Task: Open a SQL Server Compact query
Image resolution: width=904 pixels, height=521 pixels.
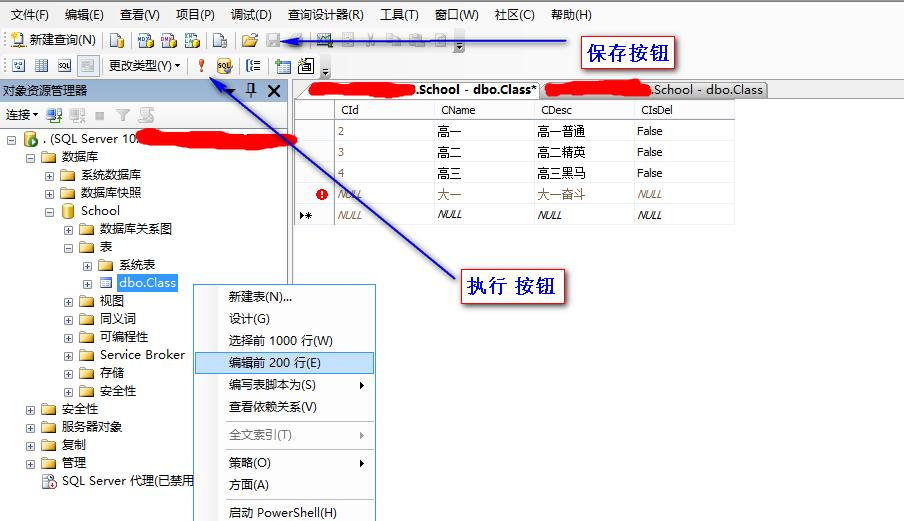Action: tap(220, 40)
